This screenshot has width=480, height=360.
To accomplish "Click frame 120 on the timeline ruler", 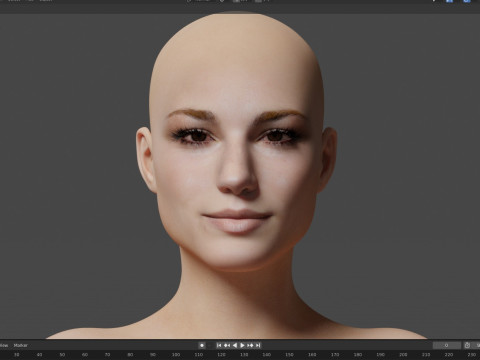I will click(221, 355).
